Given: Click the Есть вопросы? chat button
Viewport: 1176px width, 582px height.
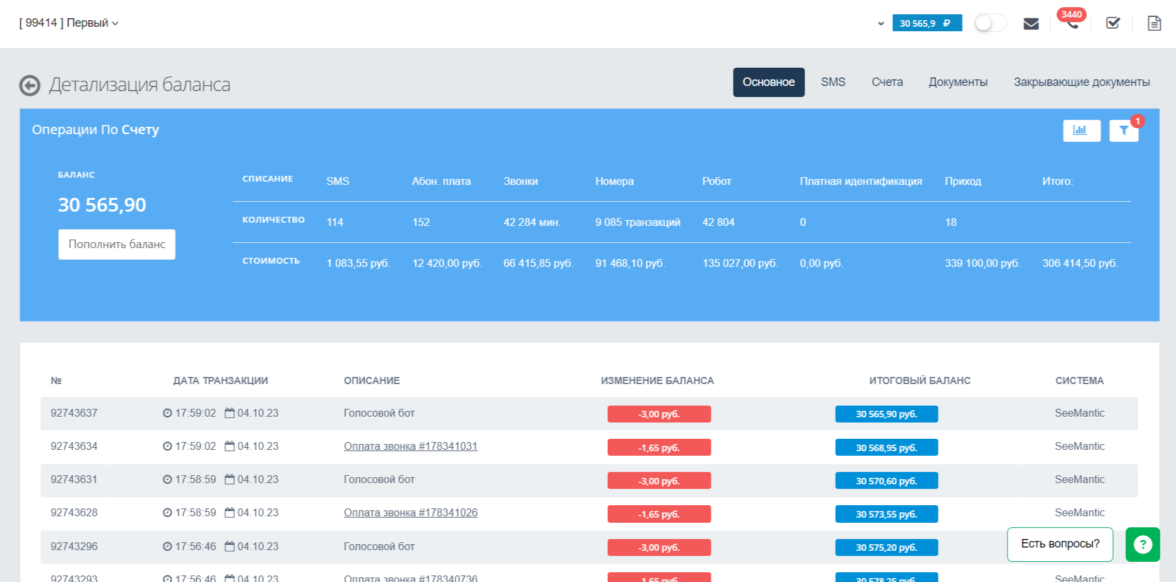Looking at the screenshot, I should pos(1060,544).
